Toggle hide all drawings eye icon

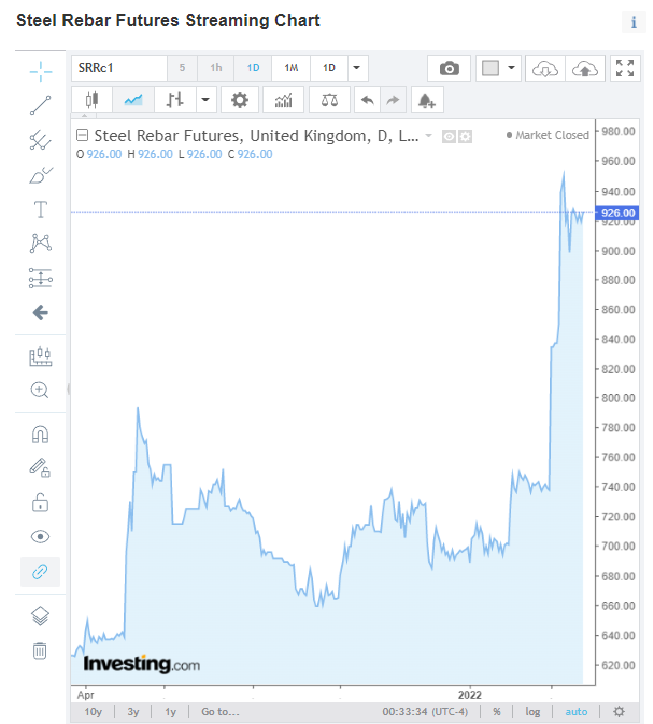[x=40, y=536]
